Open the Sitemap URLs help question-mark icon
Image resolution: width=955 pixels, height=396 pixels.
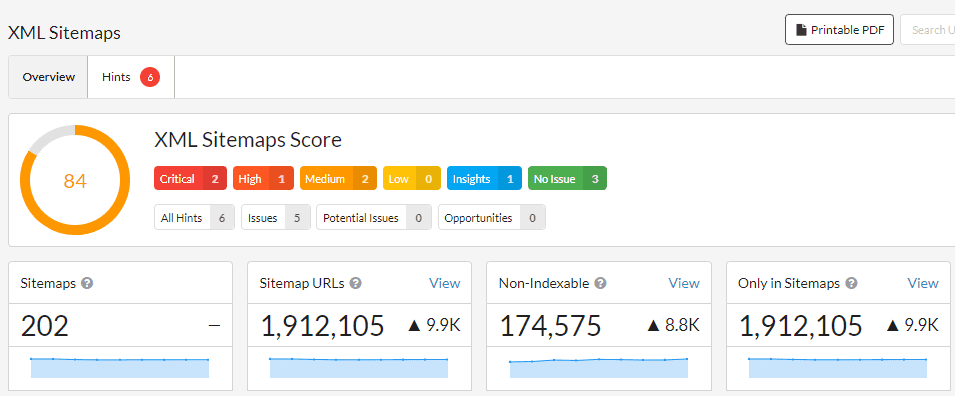(x=356, y=283)
